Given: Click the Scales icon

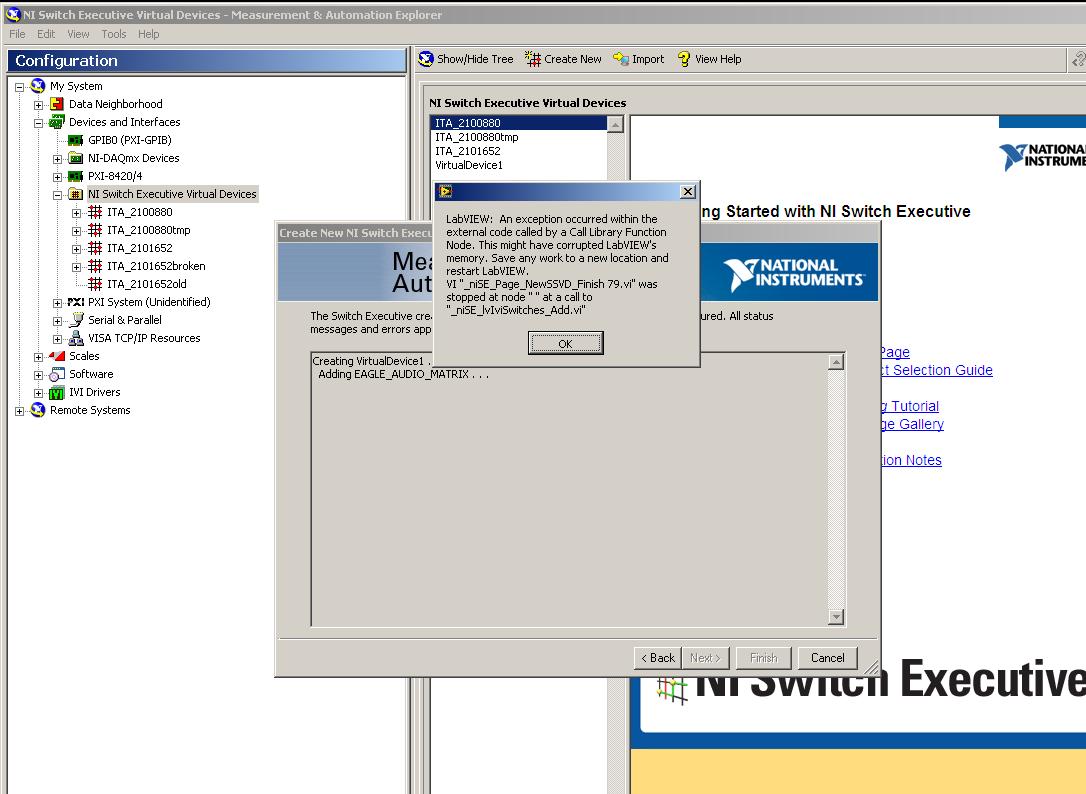Looking at the screenshot, I should pos(57,355).
